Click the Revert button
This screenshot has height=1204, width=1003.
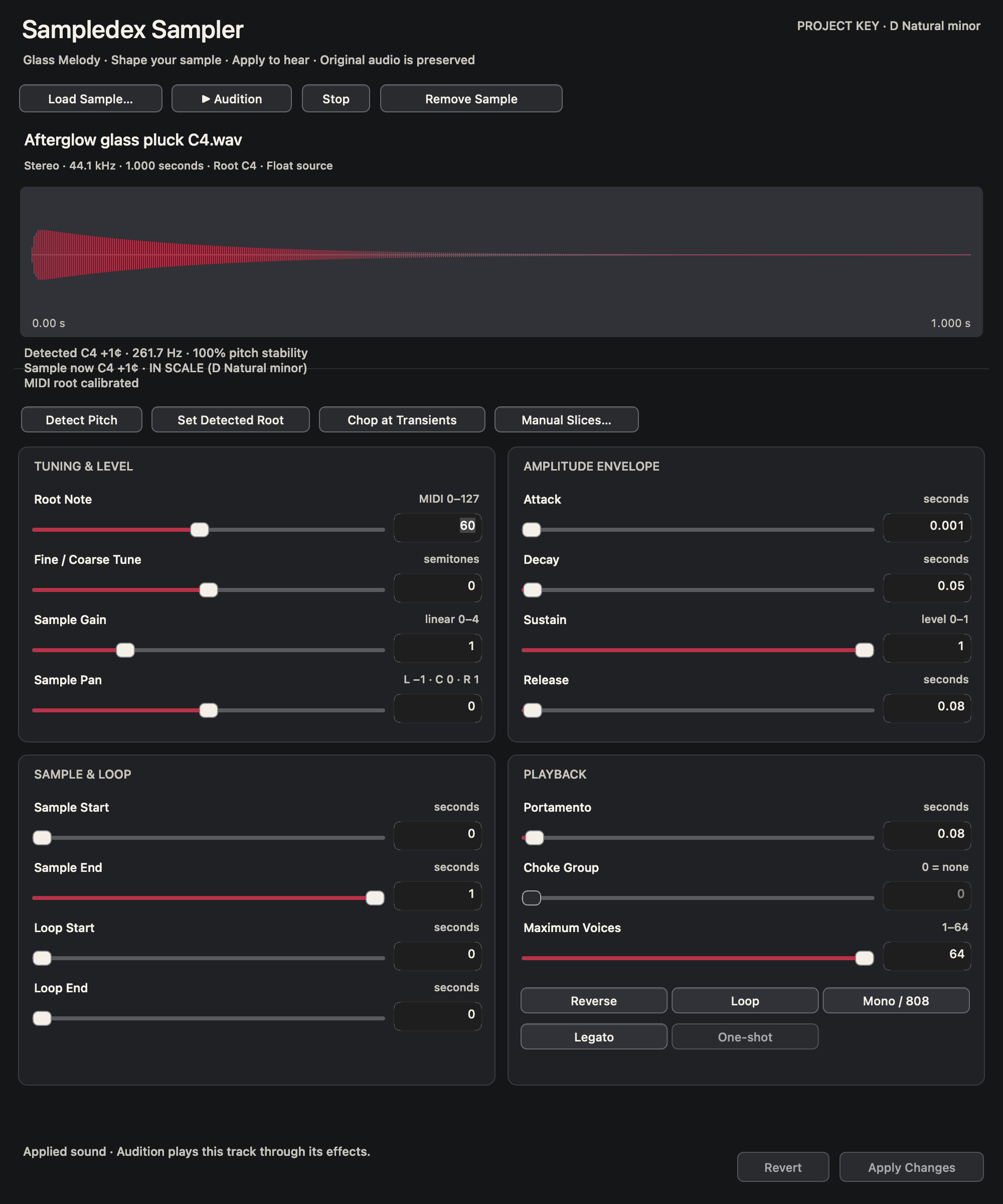(783, 1167)
